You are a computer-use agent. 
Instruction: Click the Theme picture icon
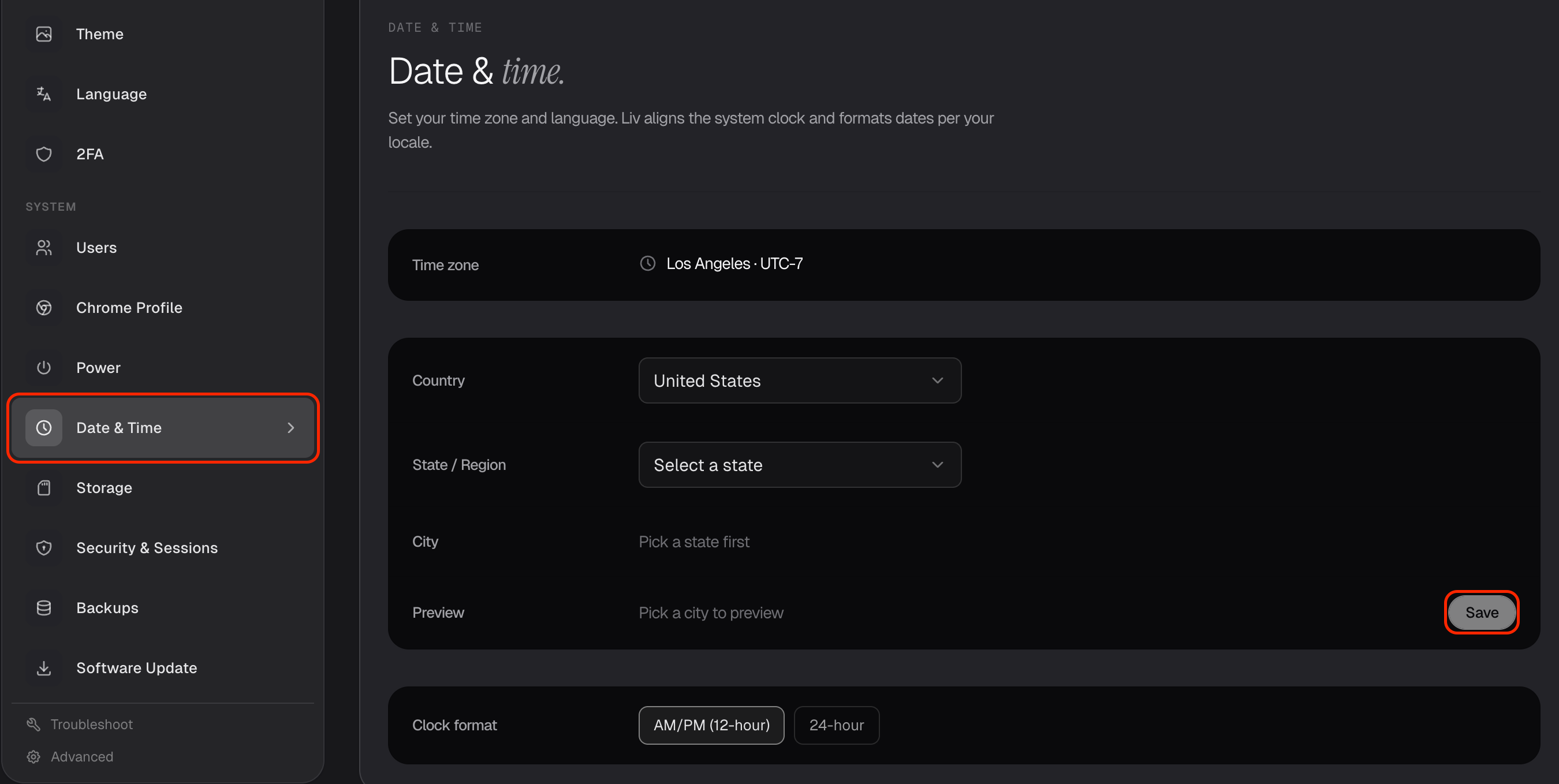(43, 34)
